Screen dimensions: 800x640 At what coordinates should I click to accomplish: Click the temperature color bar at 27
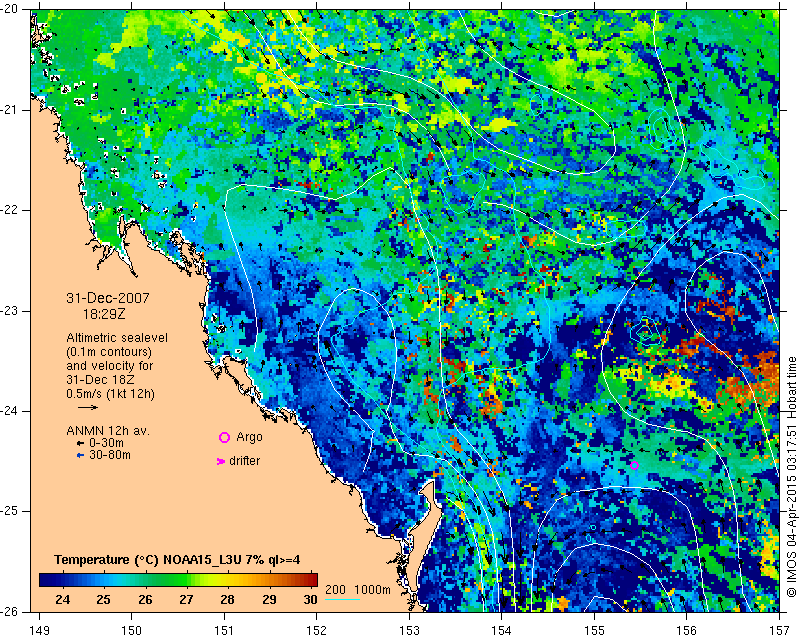[x=186, y=580]
